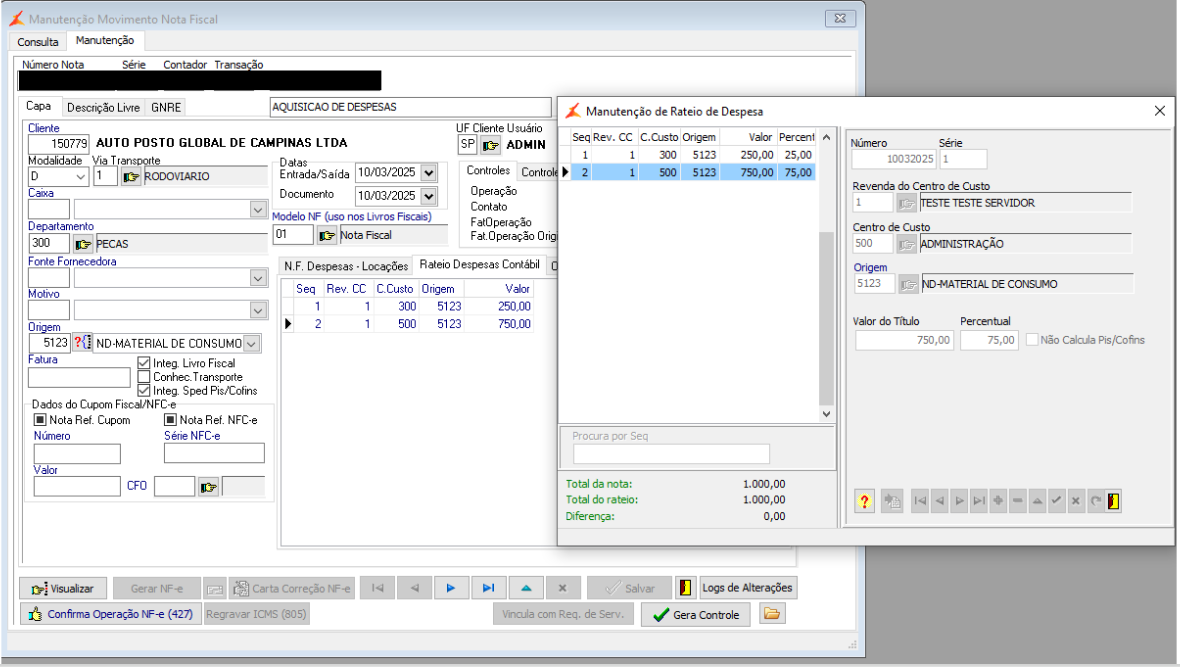1180x667 pixels.
Task: Jump to last nota in Nota Fiscal window toolbar
Action: pos(488,588)
